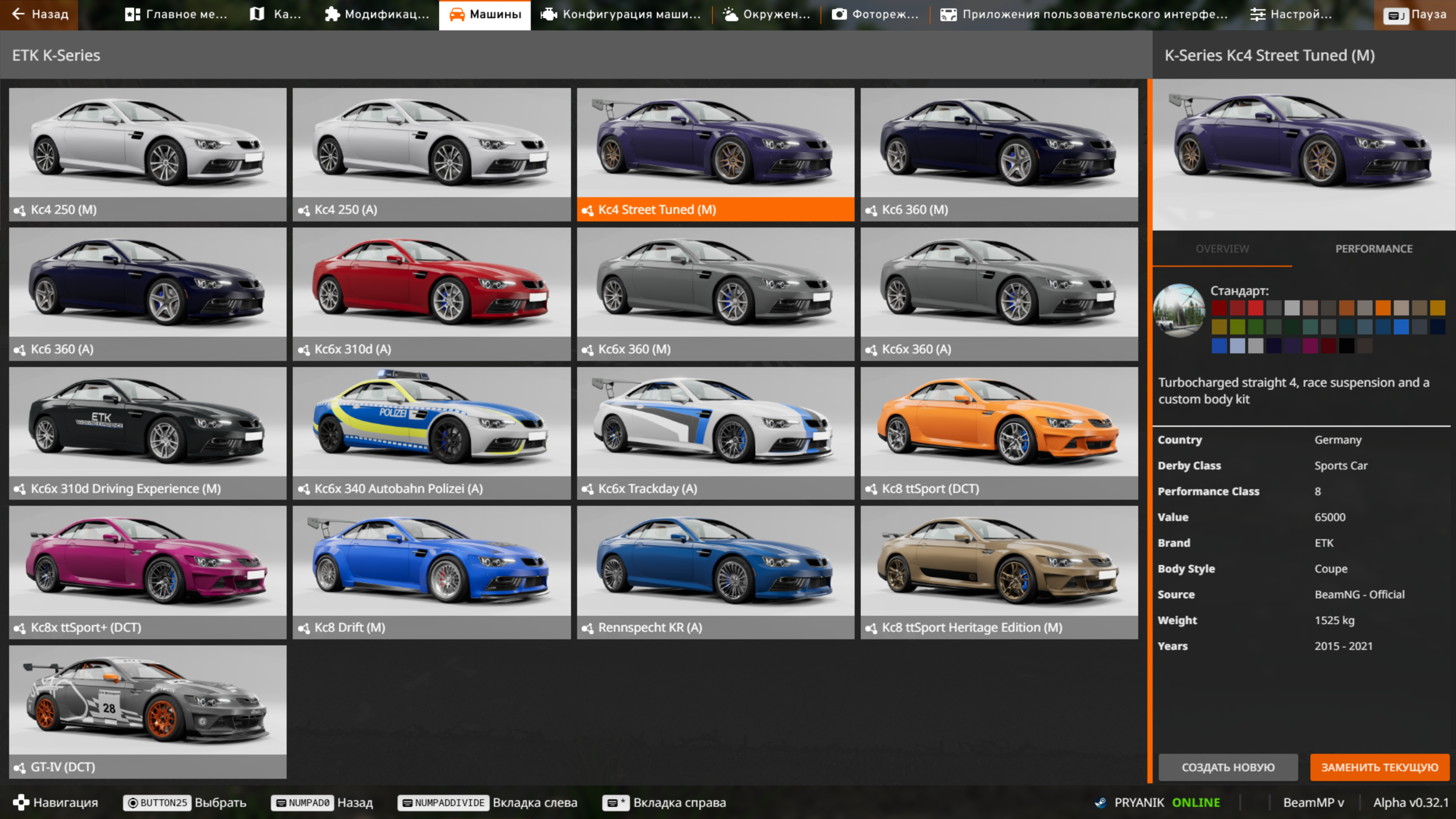Click the engine Конфигурация машины icon
1456x819 pixels.
coord(548,14)
